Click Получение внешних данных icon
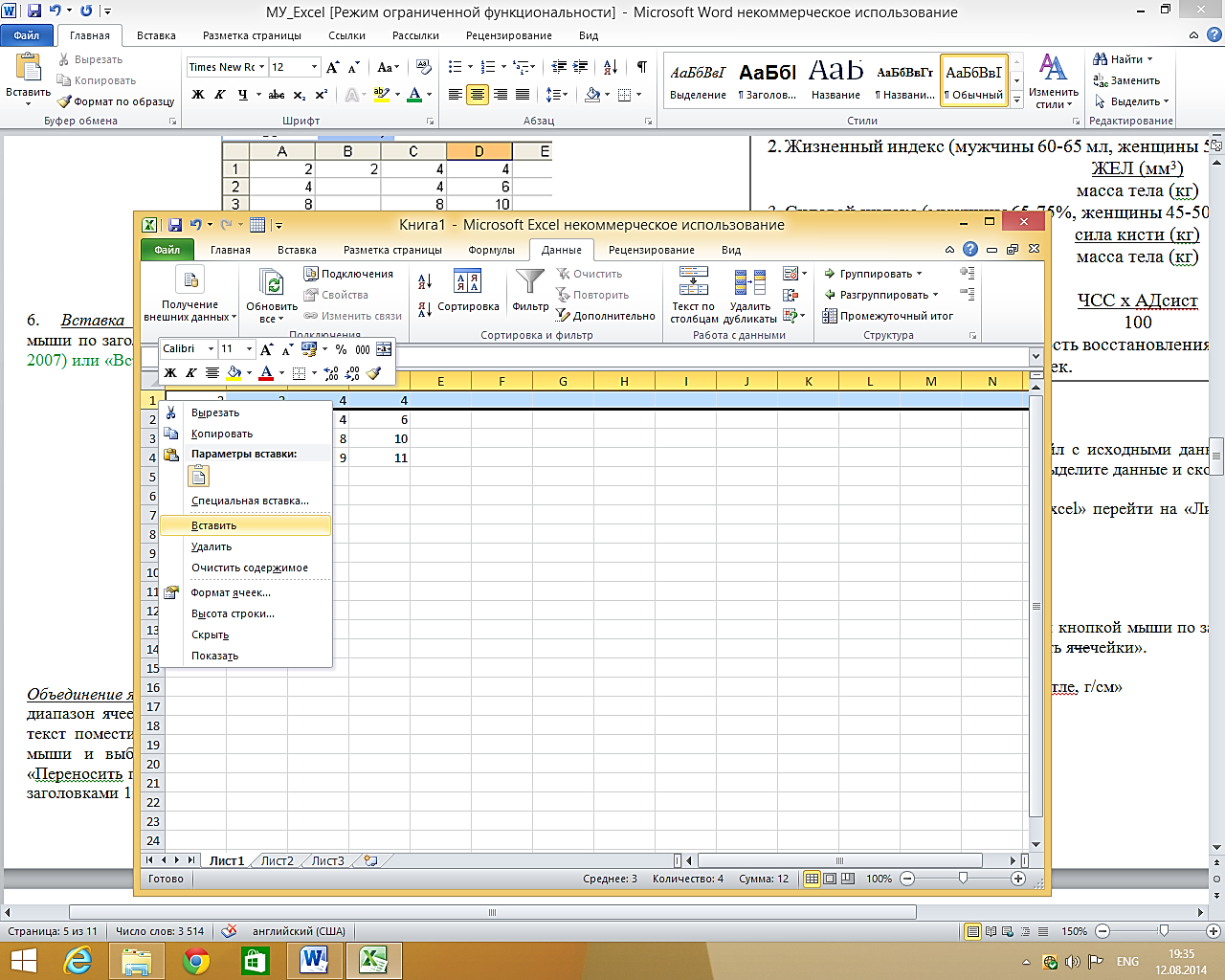The width and height of the screenshot is (1225, 980). pos(190,279)
